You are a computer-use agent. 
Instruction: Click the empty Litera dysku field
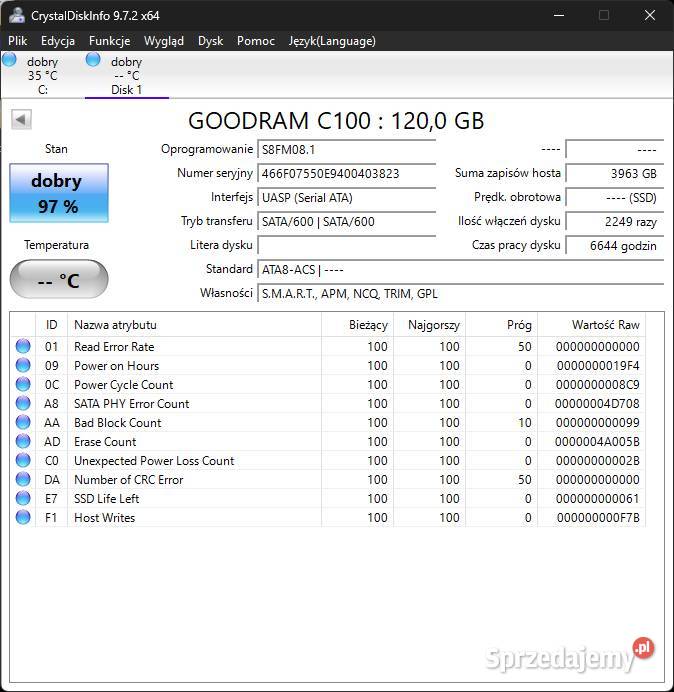346,245
